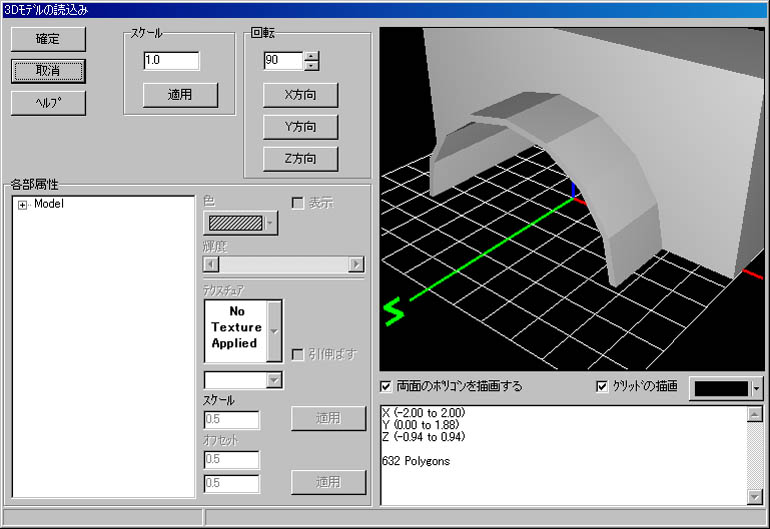Viewport: 770px width, 529px height.
Task: Apply texture offset with bottom 適用 button
Action: [x=328, y=482]
